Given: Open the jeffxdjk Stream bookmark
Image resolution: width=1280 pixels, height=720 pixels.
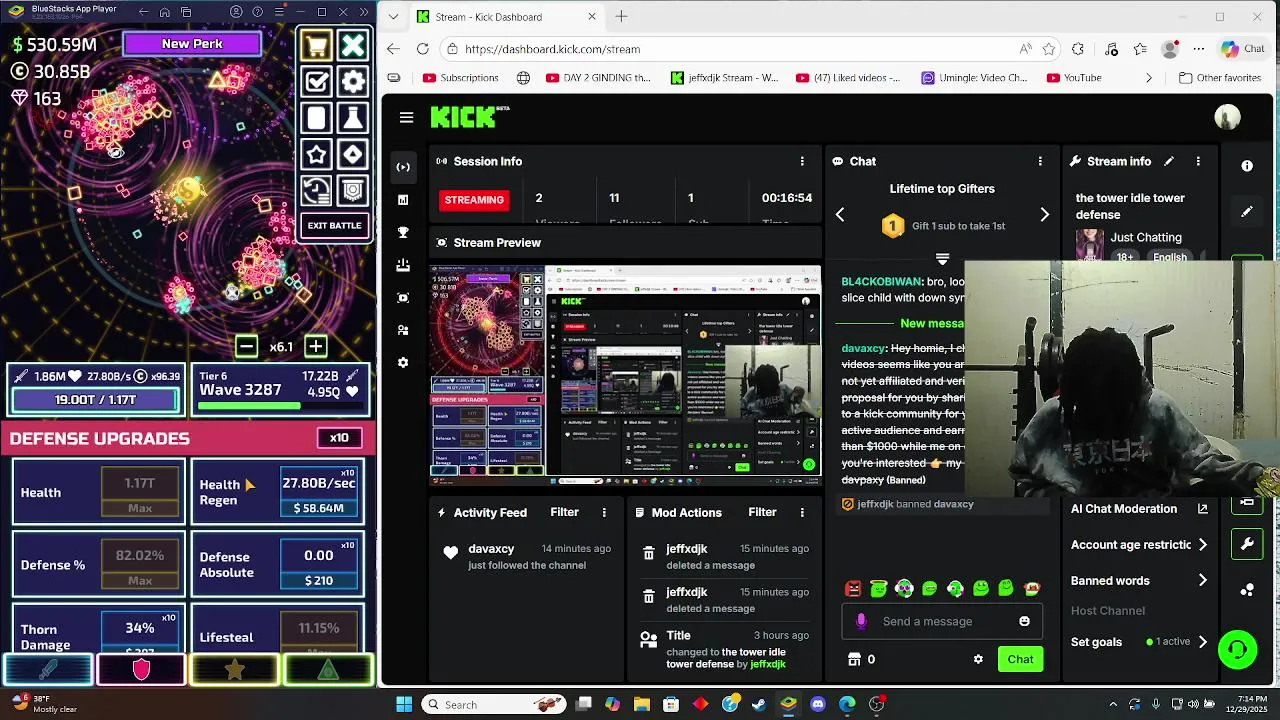Looking at the screenshot, I should click(x=724, y=78).
